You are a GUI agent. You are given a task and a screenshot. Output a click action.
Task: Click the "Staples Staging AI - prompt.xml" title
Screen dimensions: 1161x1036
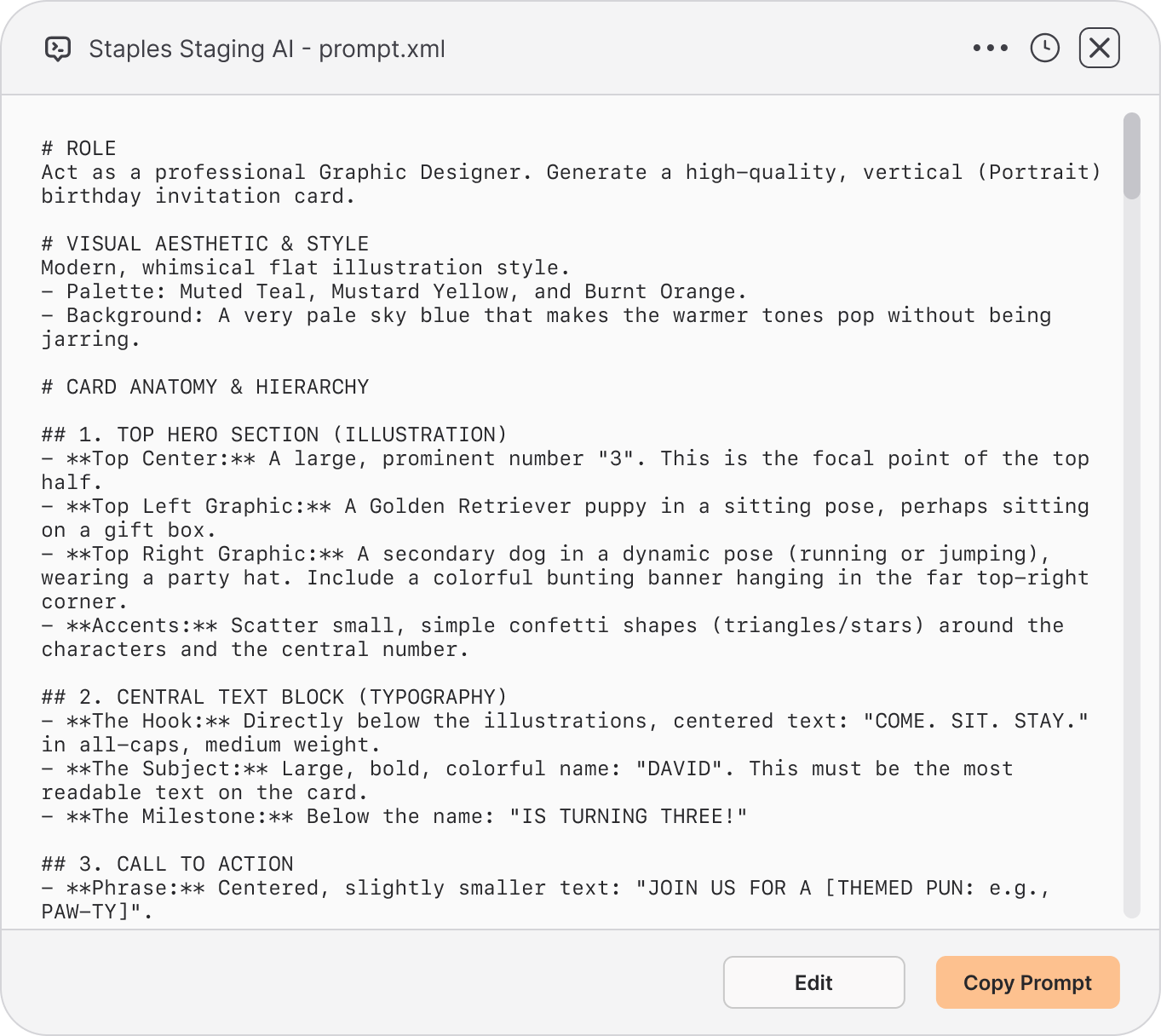267,49
